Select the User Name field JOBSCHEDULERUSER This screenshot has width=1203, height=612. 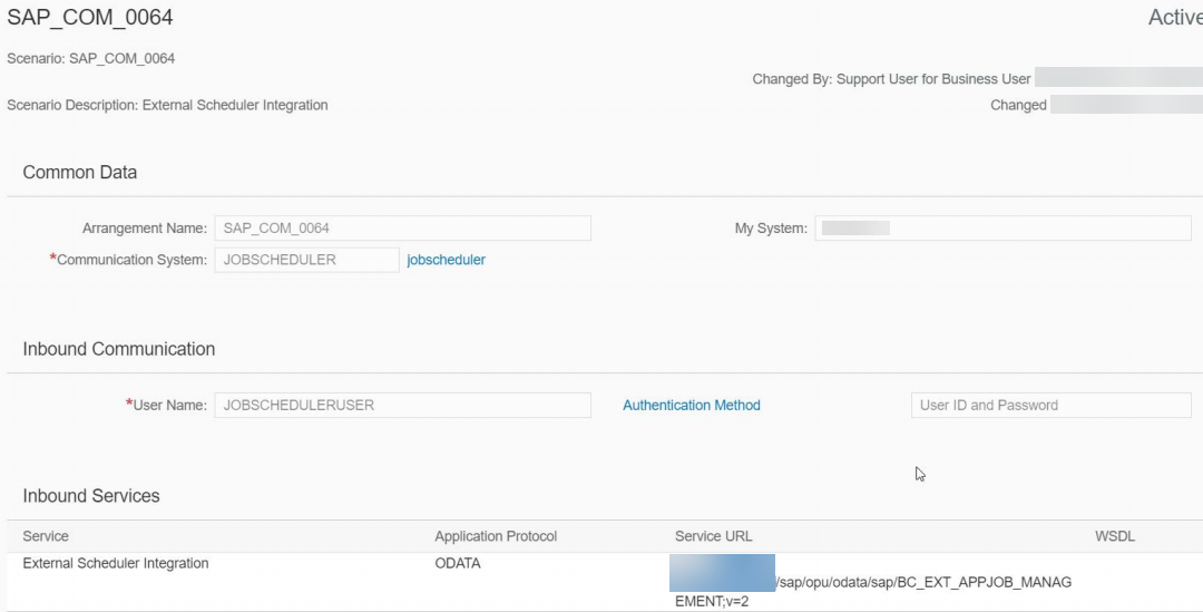[x=403, y=405]
